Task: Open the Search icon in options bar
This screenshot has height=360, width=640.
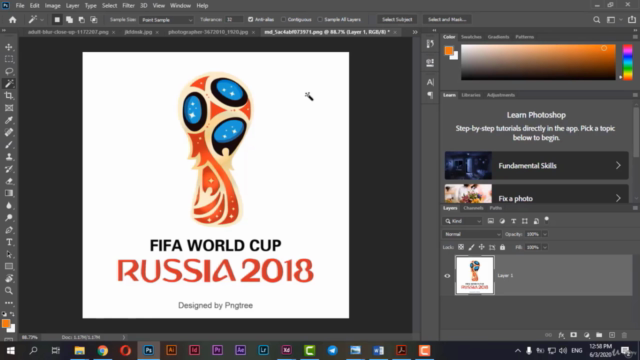Action: [x=597, y=20]
